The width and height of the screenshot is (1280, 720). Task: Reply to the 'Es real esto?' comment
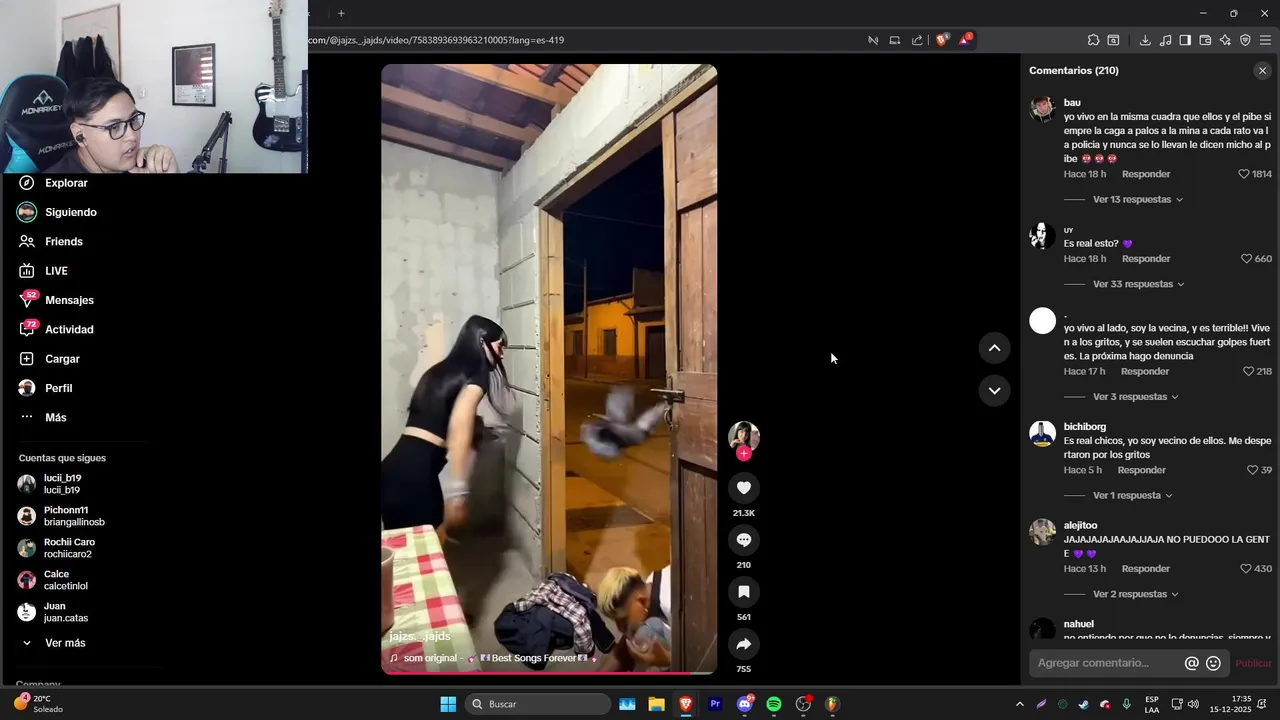click(1146, 259)
